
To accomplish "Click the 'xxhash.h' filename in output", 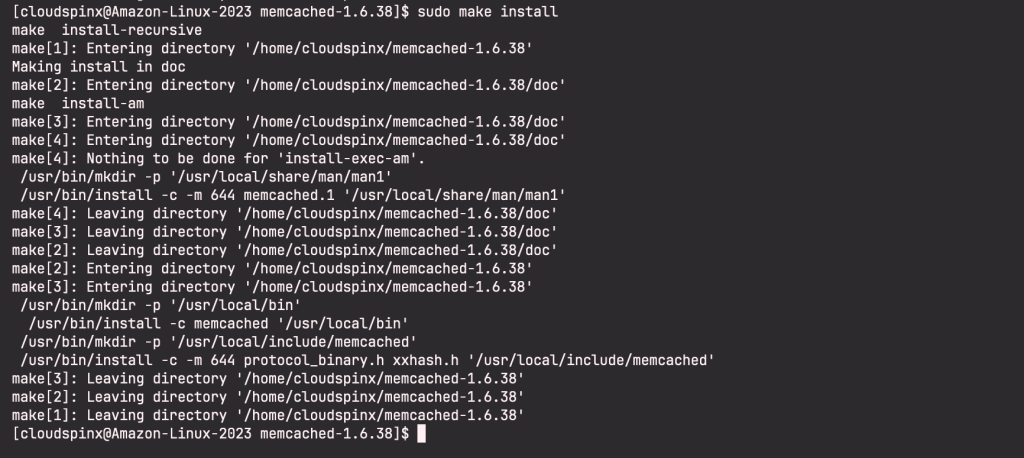I will coord(425,360).
